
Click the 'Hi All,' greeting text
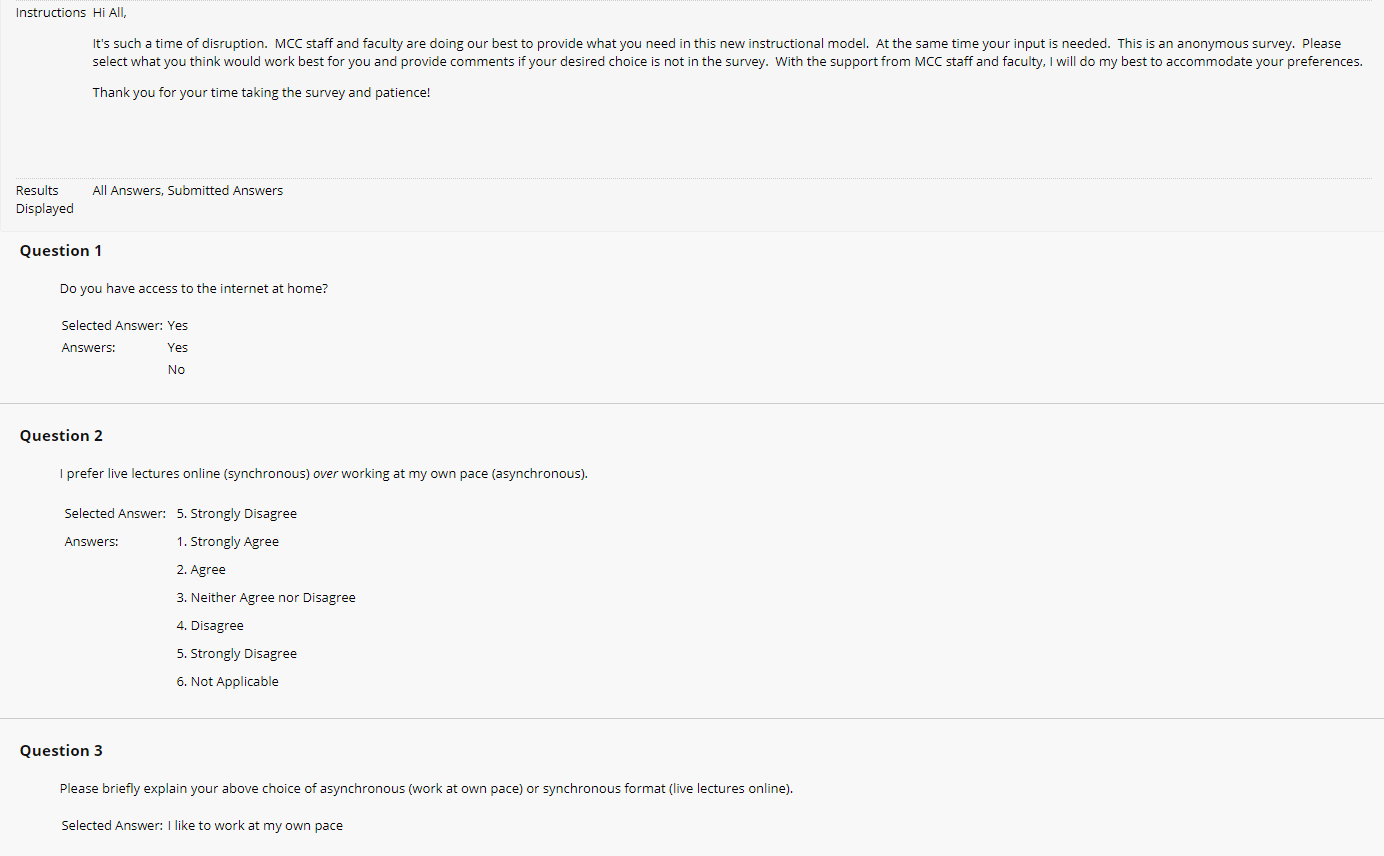point(110,13)
